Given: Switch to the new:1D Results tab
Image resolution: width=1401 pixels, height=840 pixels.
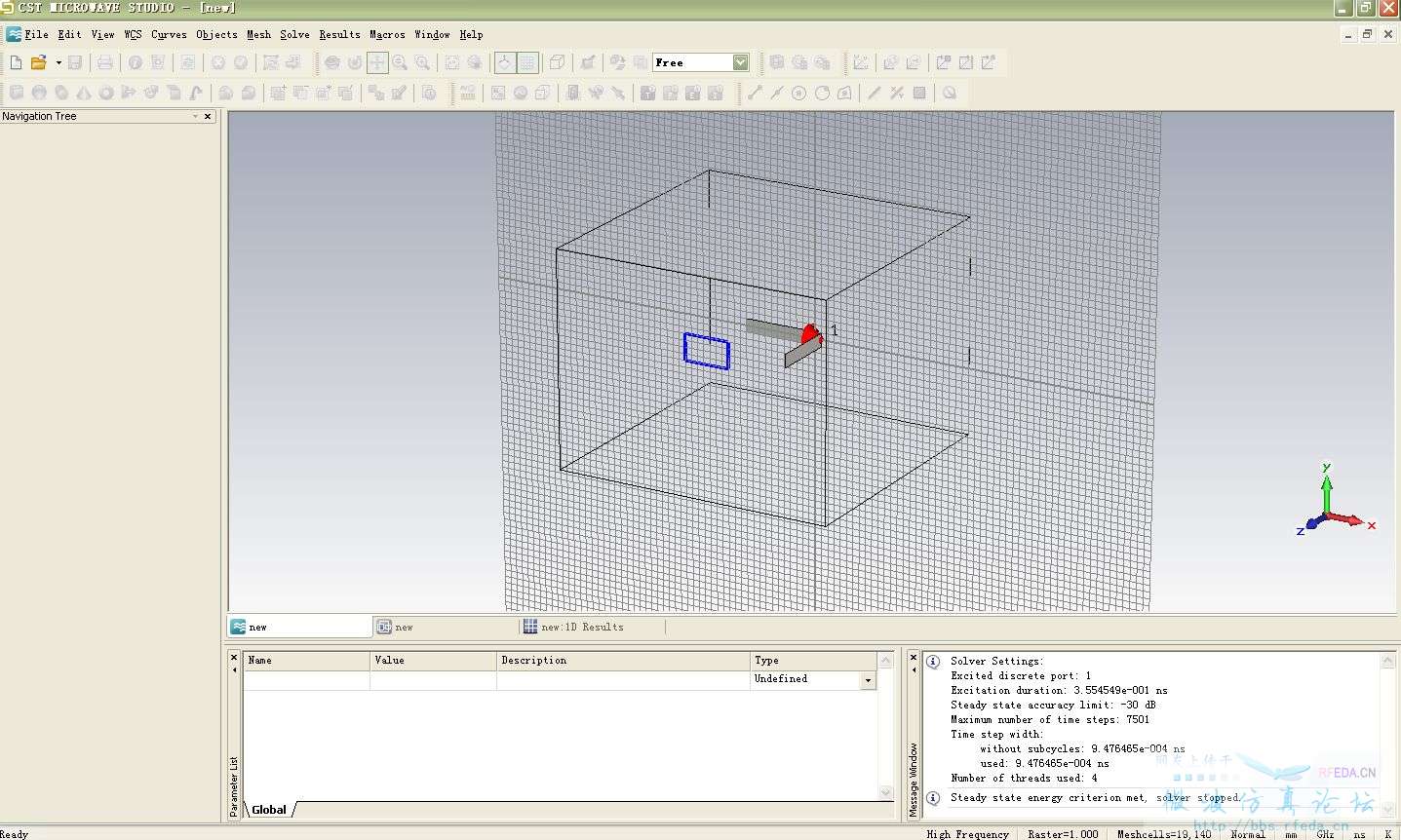Looking at the screenshot, I should point(582,627).
